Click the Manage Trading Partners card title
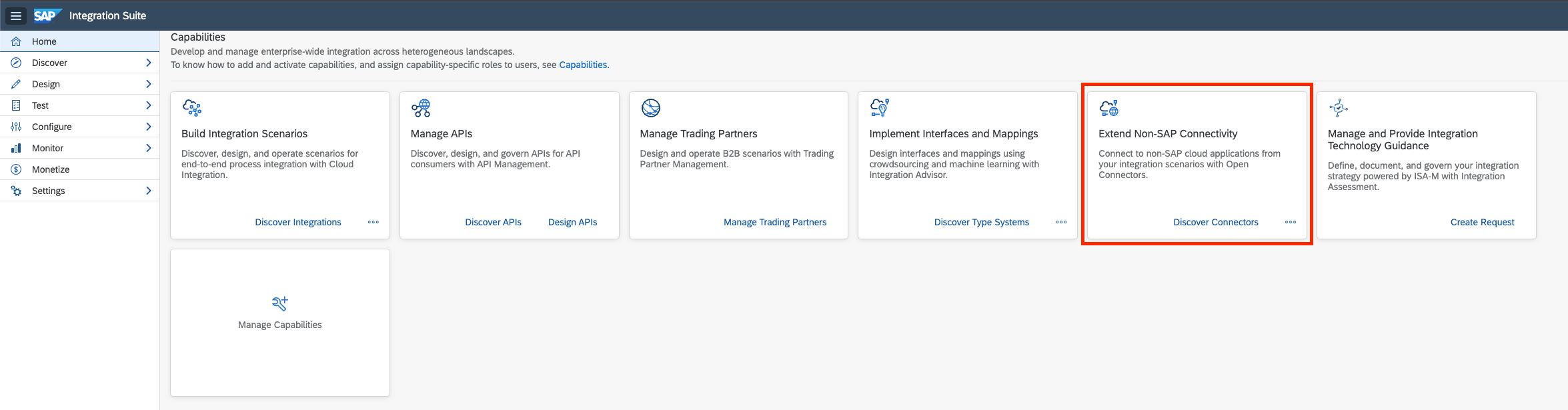Viewport: 1568px width, 410px height. click(x=698, y=134)
